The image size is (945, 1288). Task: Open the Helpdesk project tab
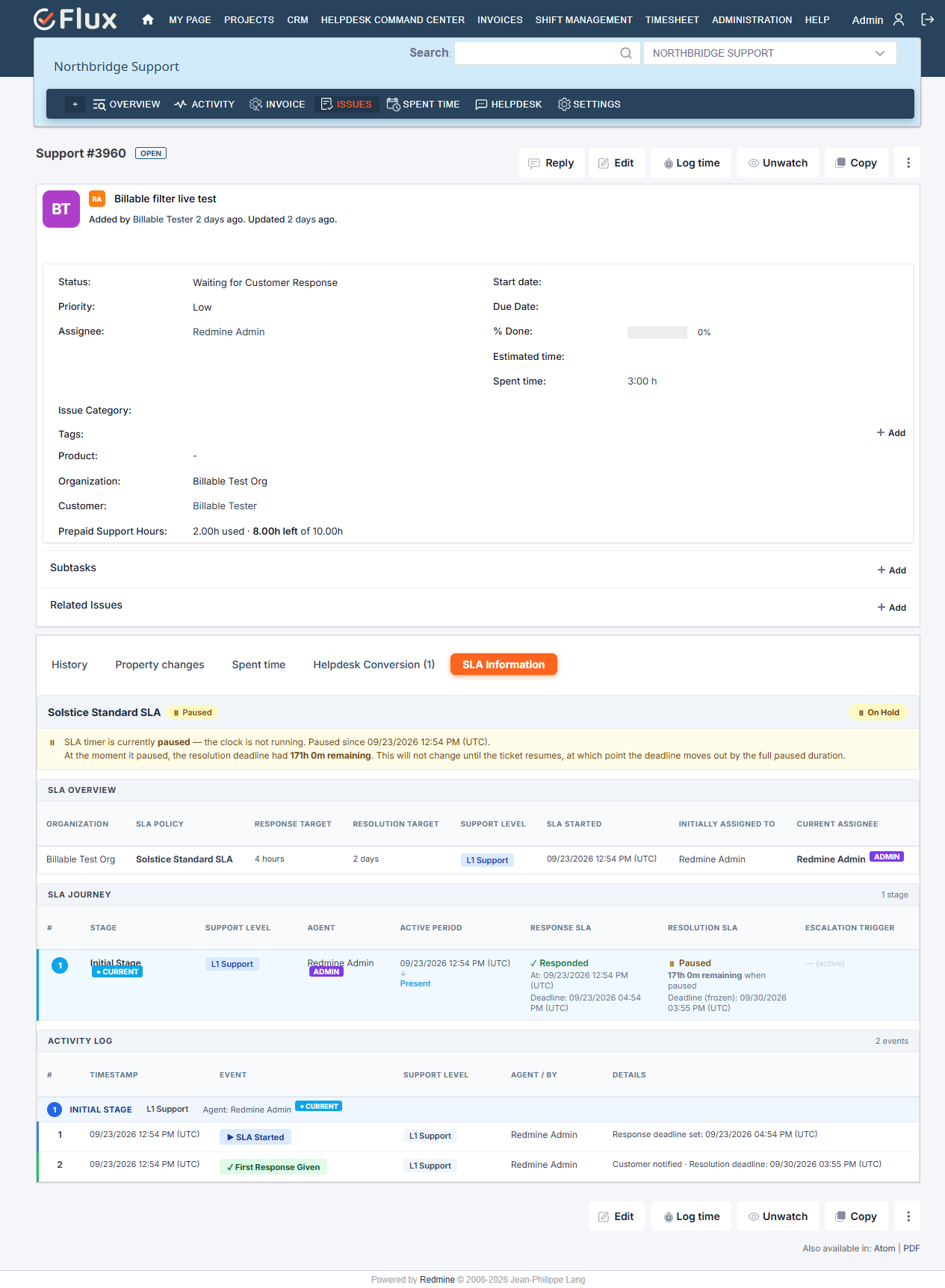point(509,105)
